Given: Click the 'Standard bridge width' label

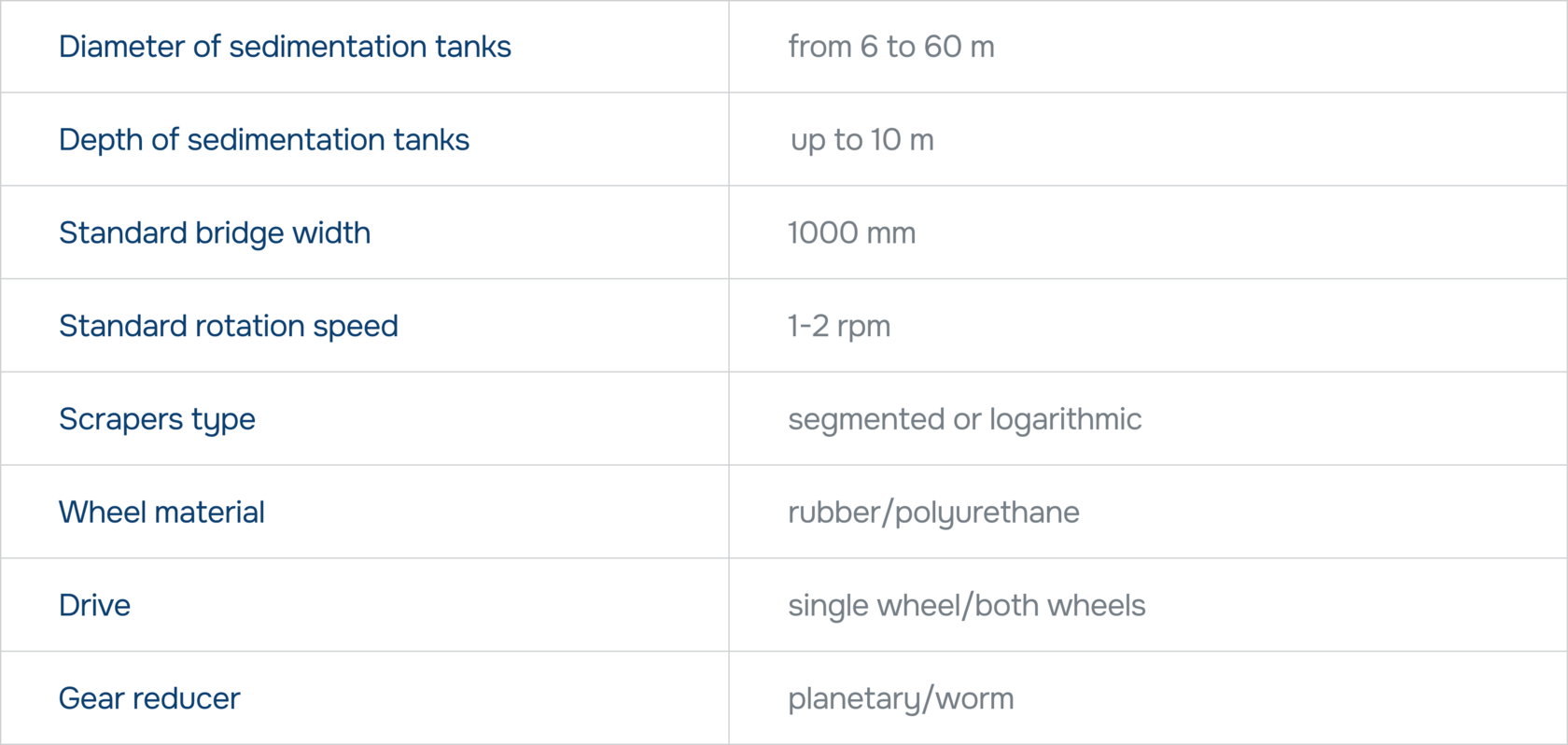Looking at the screenshot, I should 215,232.
